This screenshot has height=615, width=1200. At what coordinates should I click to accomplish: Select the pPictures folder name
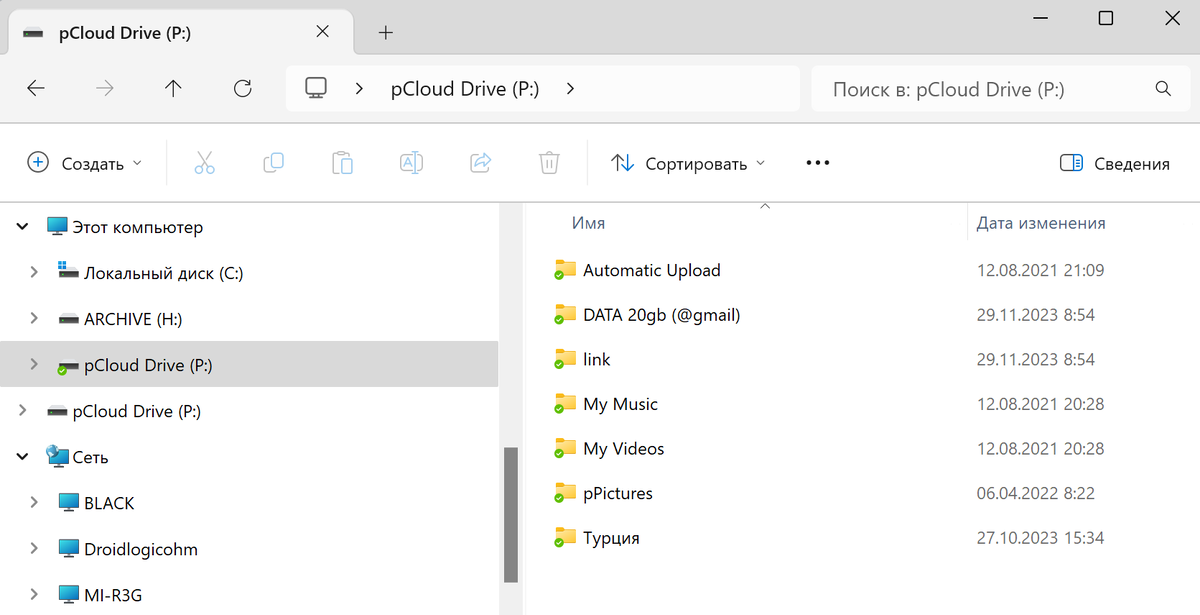point(618,493)
